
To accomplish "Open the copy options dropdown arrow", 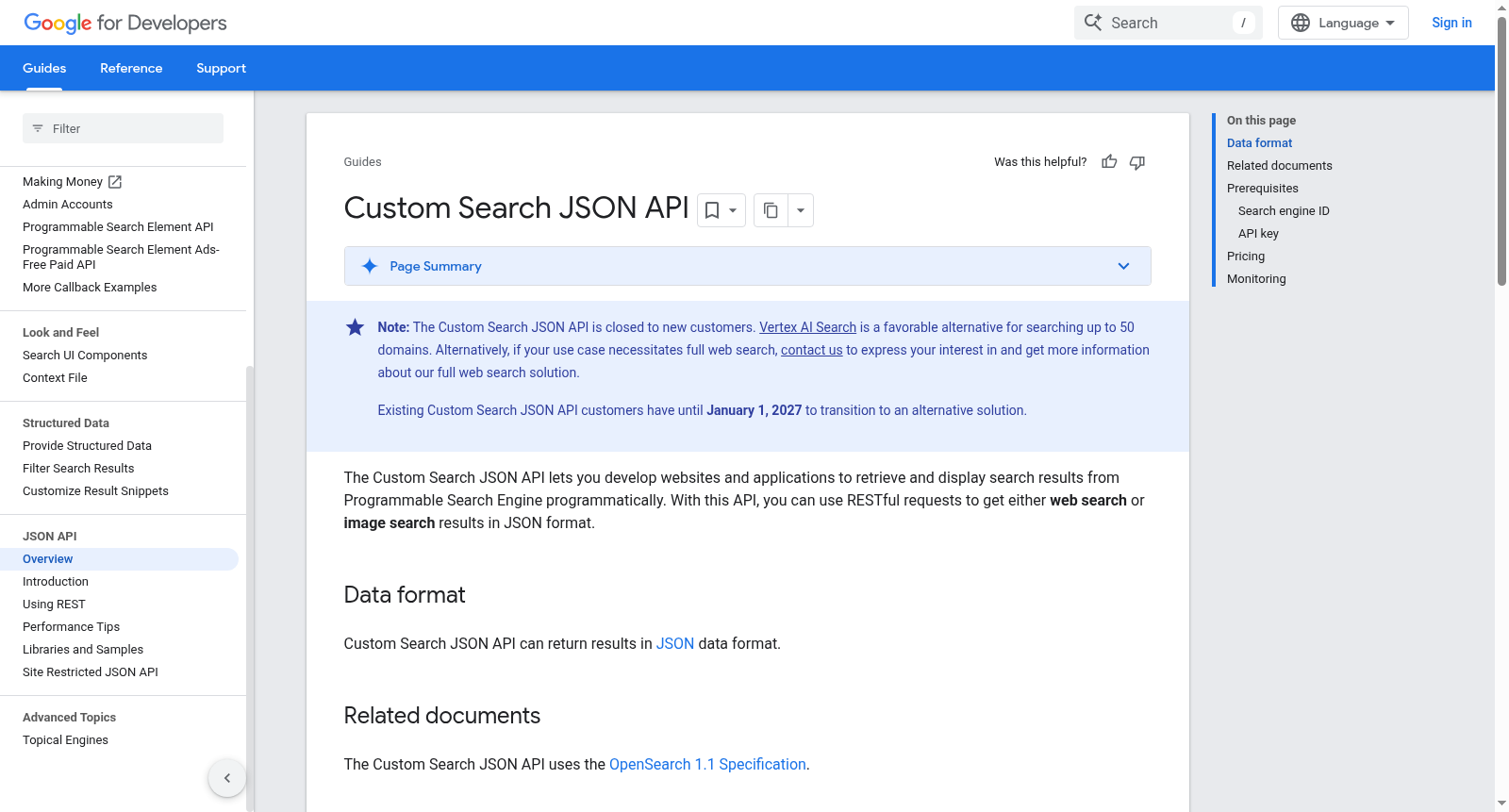I will click(x=801, y=210).
